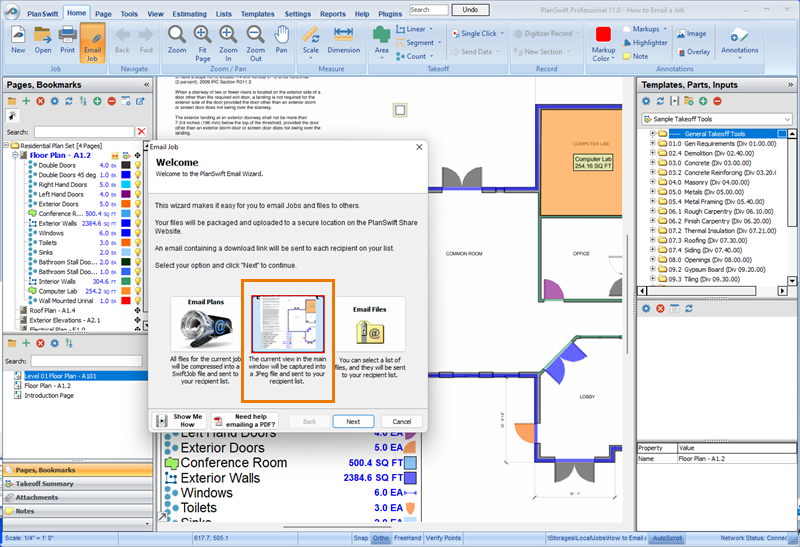
Task: Click gear icon in Templates panel toolbar
Action: pos(646,101)
